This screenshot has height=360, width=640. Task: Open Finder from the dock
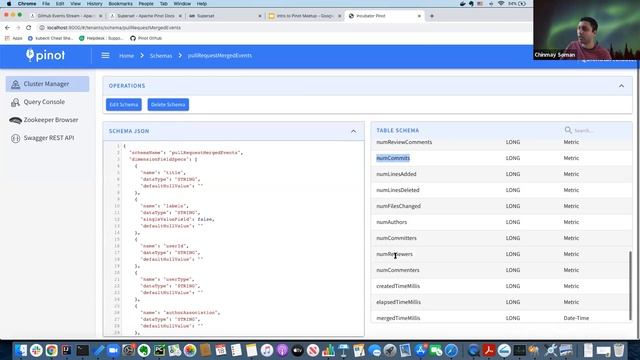click(20, 350)
